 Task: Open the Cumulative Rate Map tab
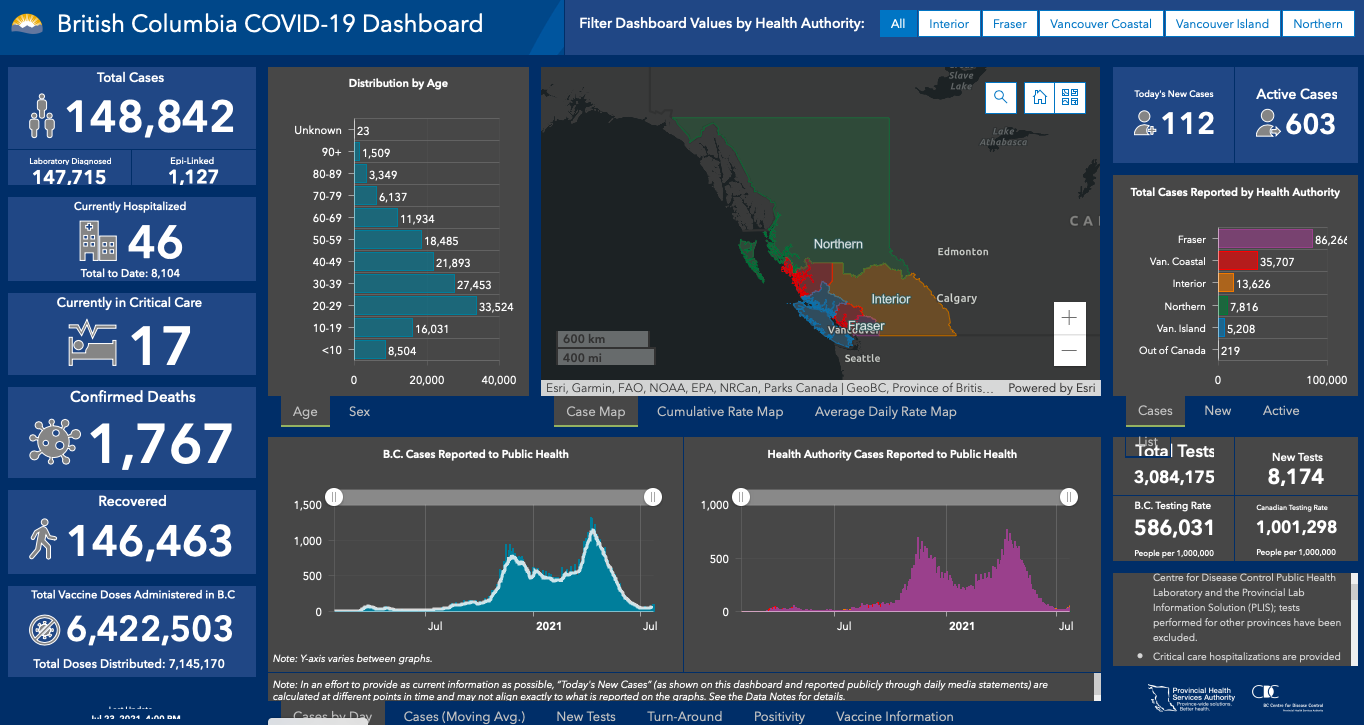720,411
